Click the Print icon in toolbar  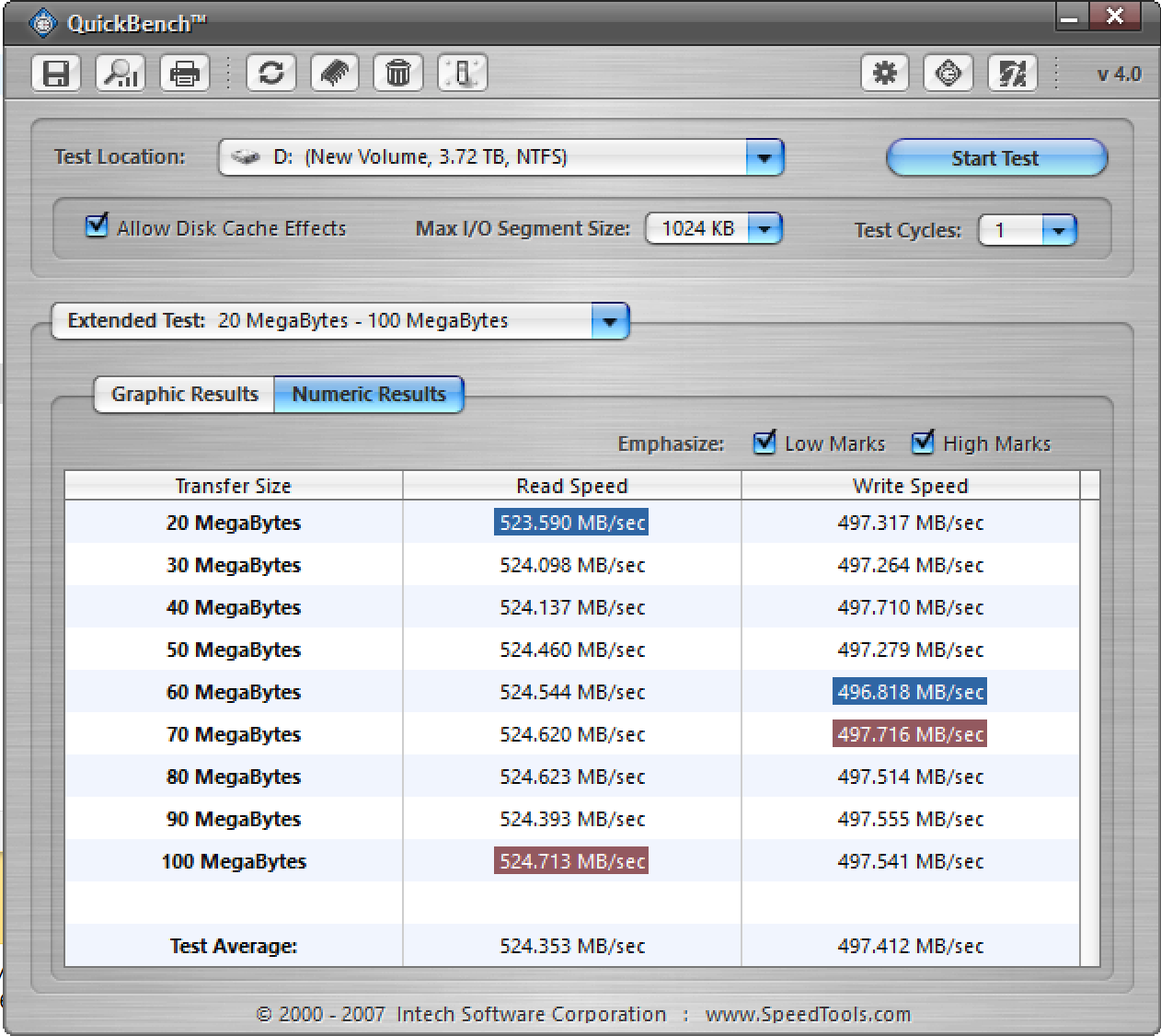coord(185,74)
